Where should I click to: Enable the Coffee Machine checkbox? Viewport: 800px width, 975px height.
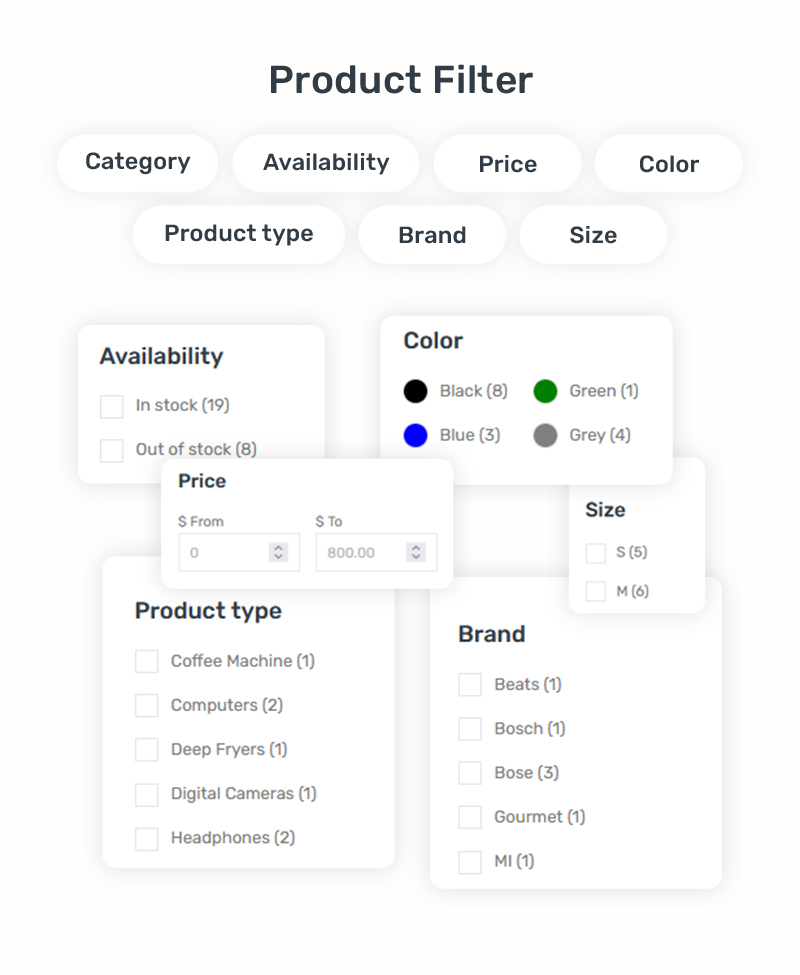[x=147, y=661]
